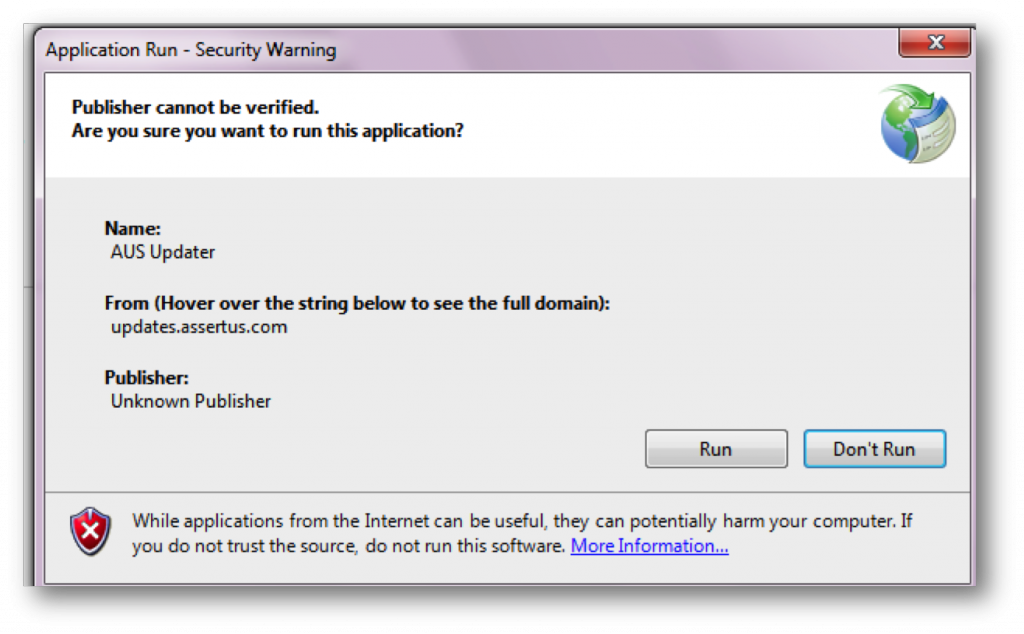Click the Publisher: field label
Image resolution: width=1024 pixels, height=634 pixels.
point(146,378)
